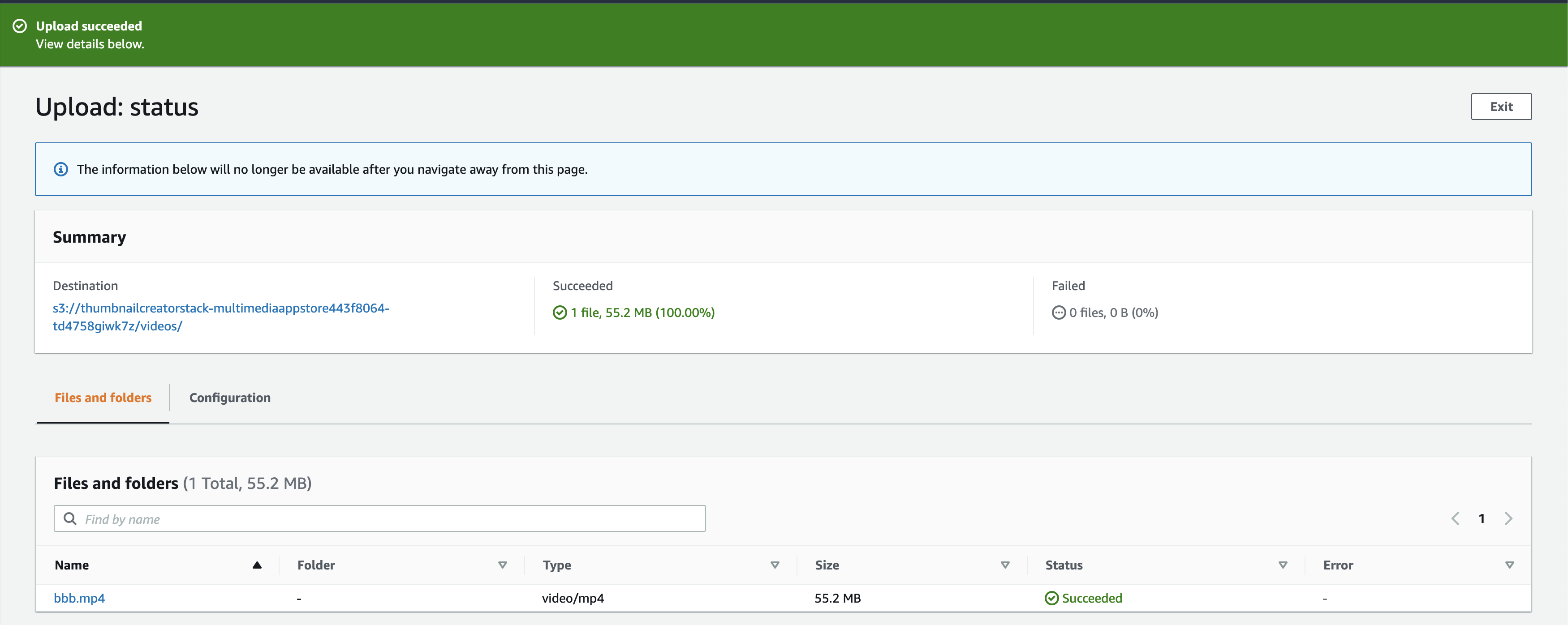This screenshot has height=625, width=1568.
Task: Click the info icon in blue notice
Action: tap(61, 169)
